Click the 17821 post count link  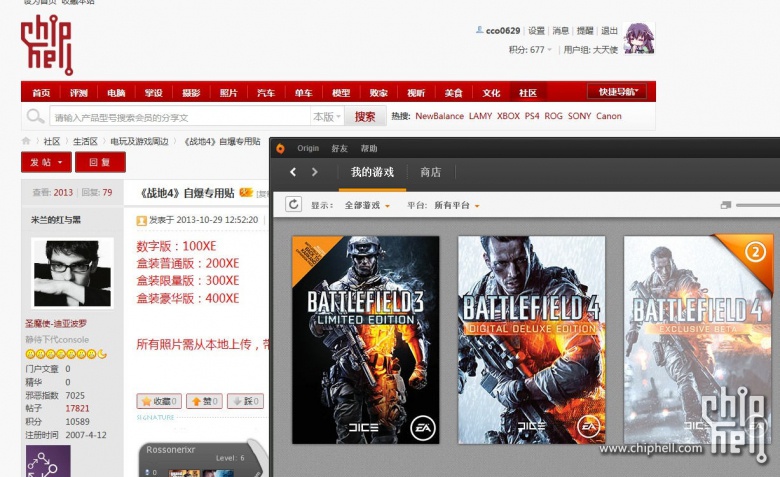click(77, 408)
